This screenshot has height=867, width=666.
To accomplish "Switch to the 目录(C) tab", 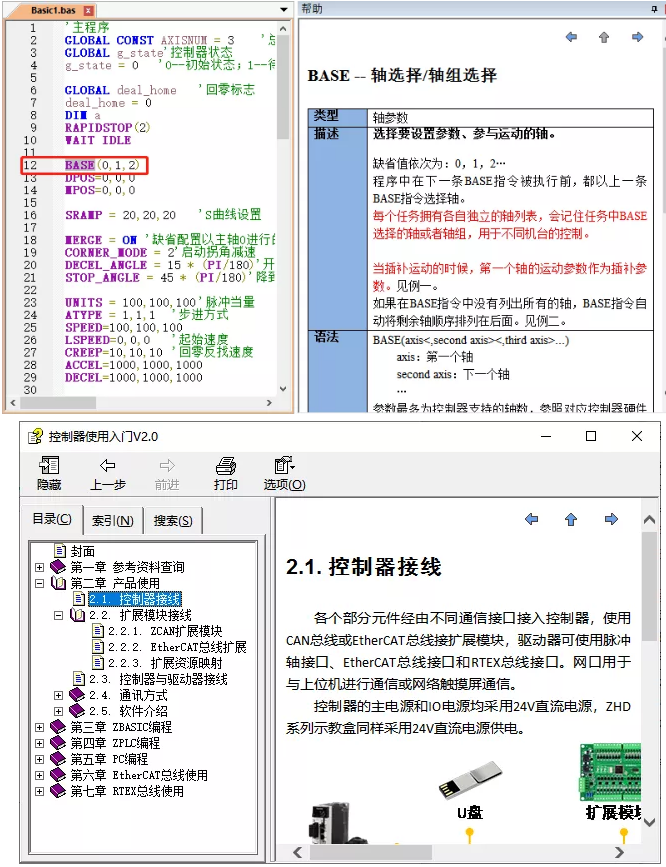I will click(52, 519).
